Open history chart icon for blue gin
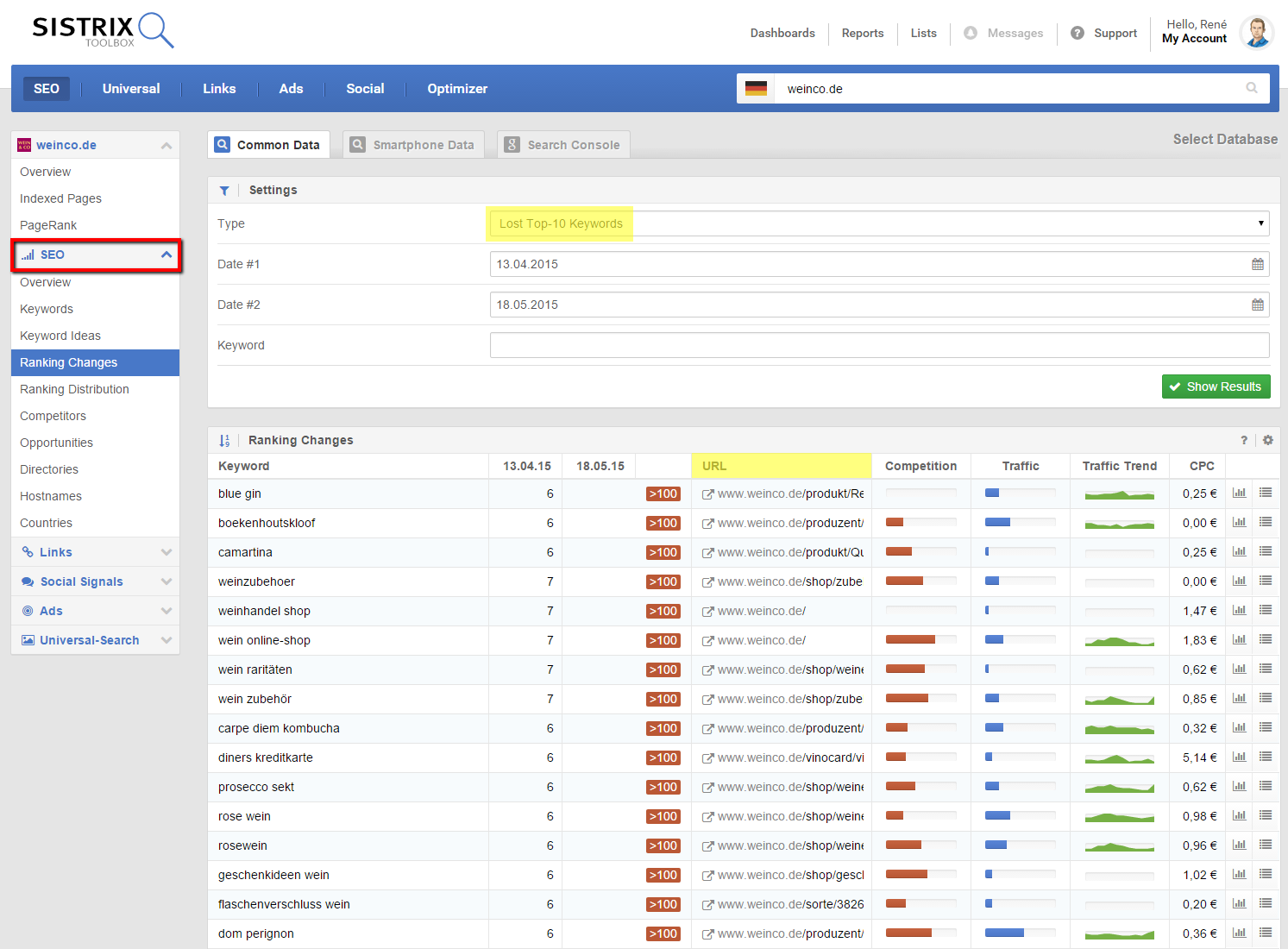Screen dimensions: 1288x949 1239,493
